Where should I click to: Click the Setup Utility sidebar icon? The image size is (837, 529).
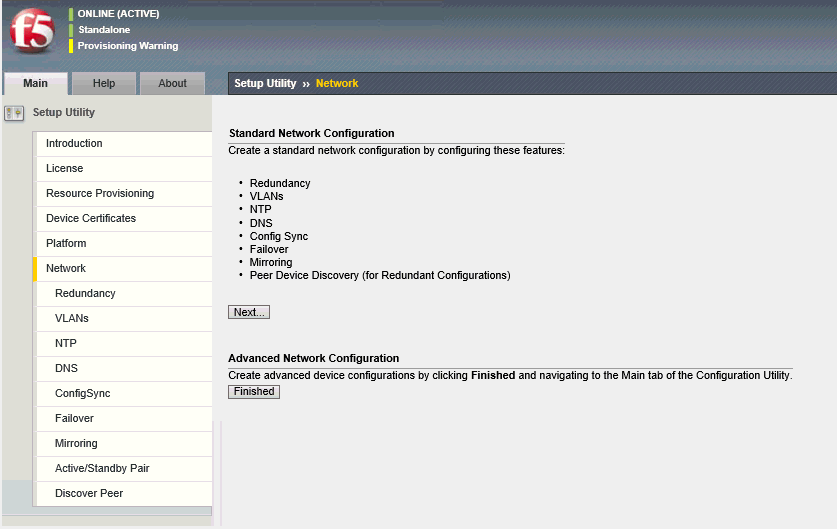pos(14,113)
